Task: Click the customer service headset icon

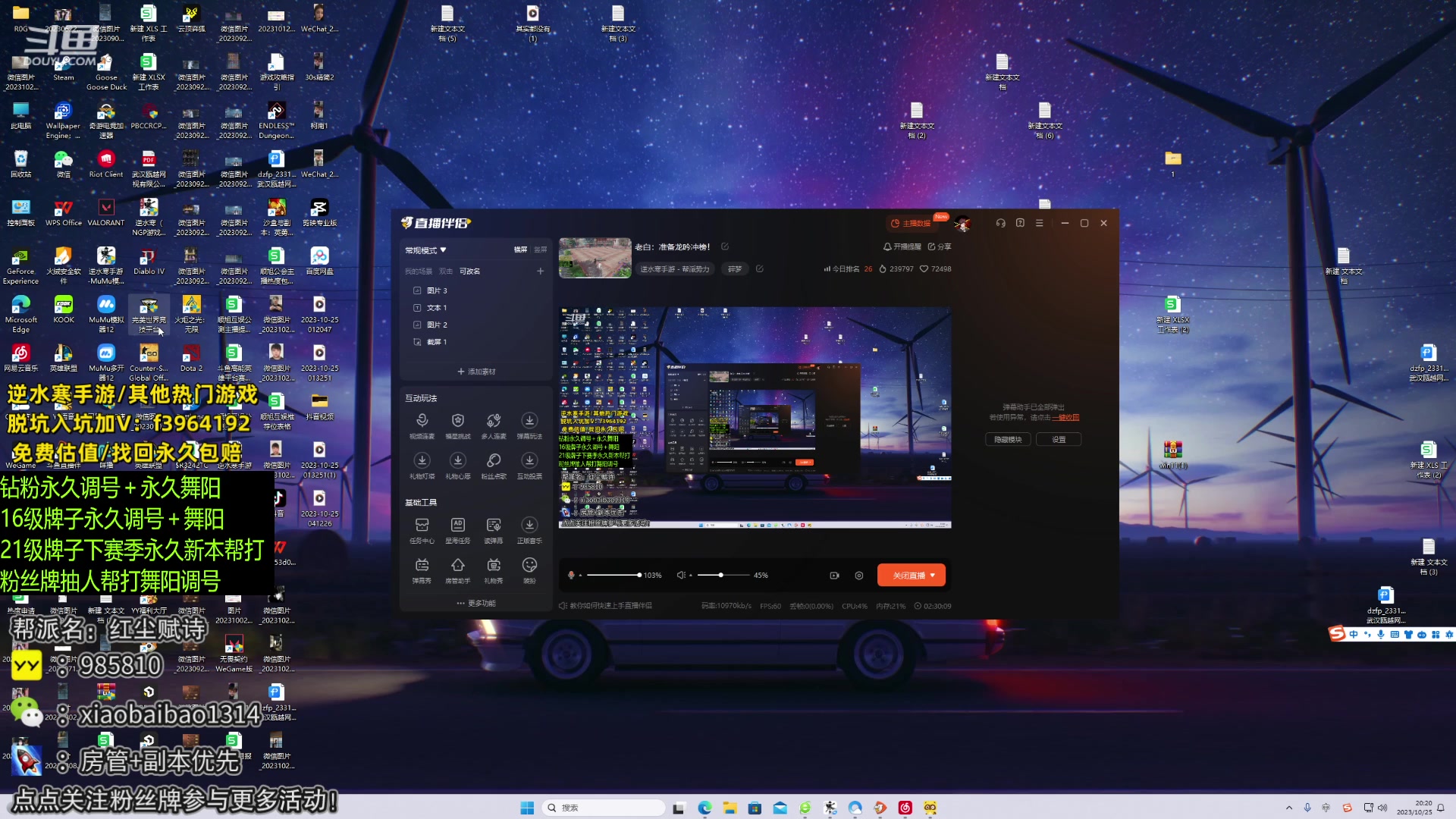Action: 1000,223
